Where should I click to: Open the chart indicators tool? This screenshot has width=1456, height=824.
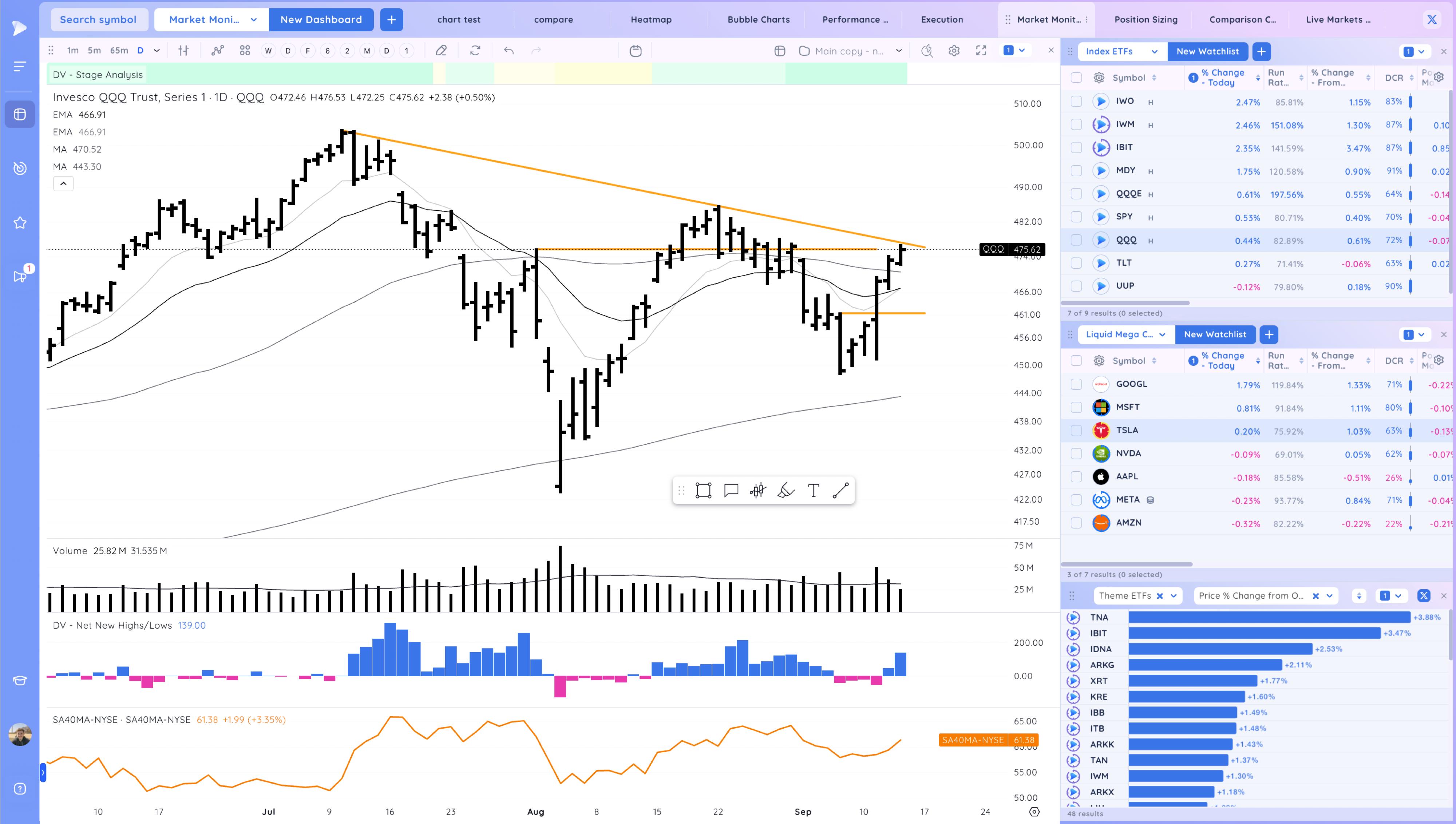coord(217,51)
